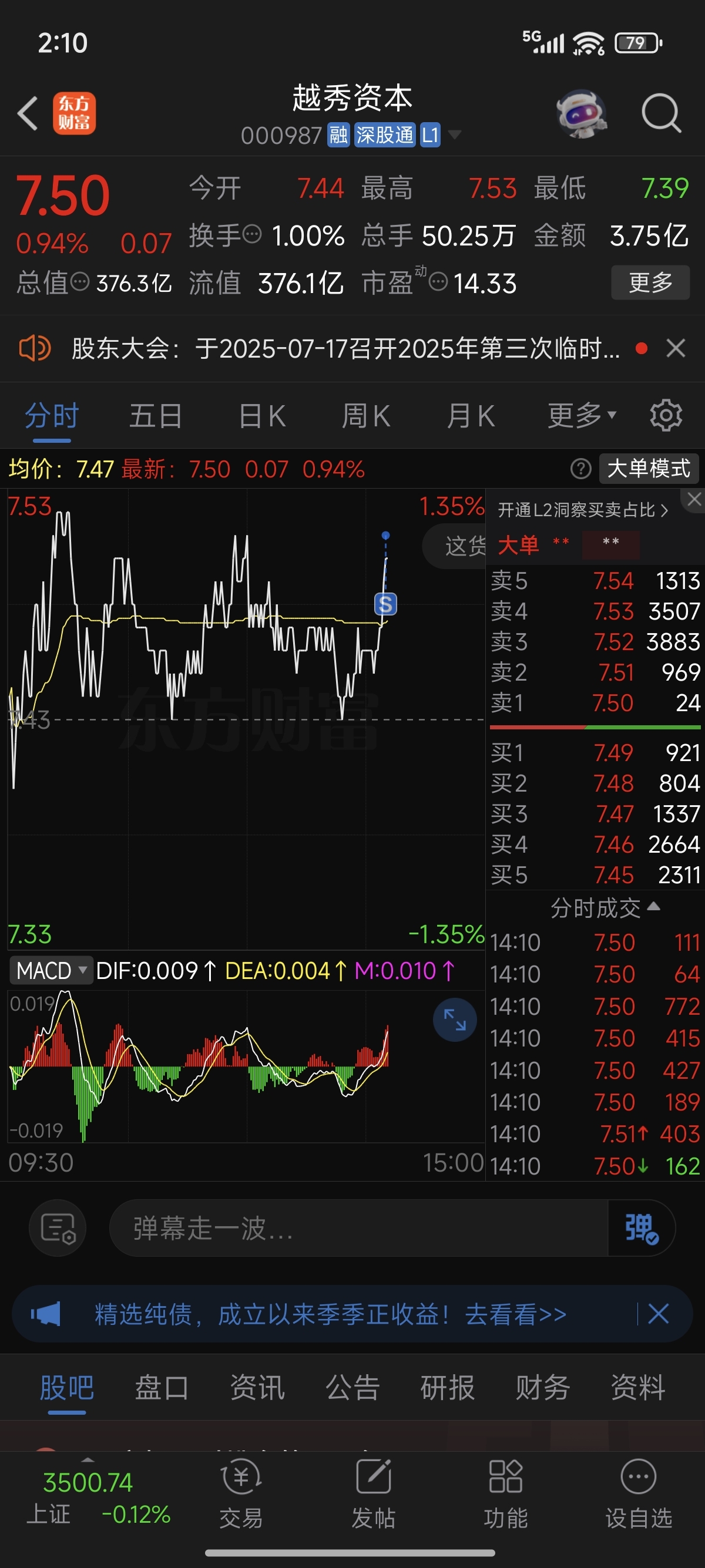Tap the 融 margin badge
The image size is (705, 1568).
[338, 135]
